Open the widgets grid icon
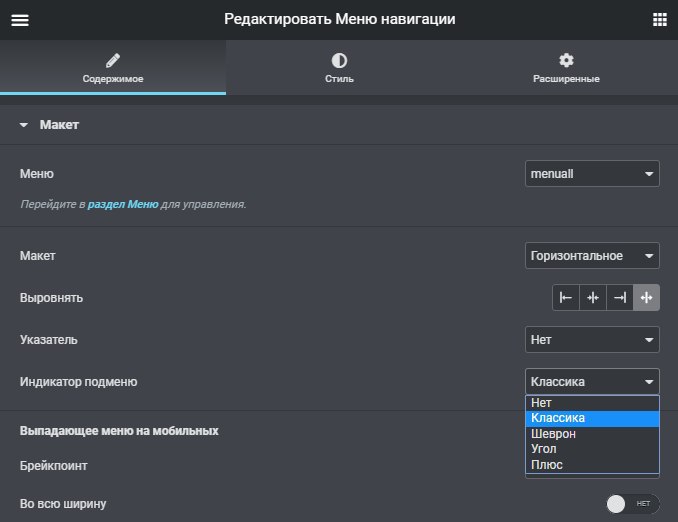The width and height of the screenshot is (678, 522). point(659,19)
